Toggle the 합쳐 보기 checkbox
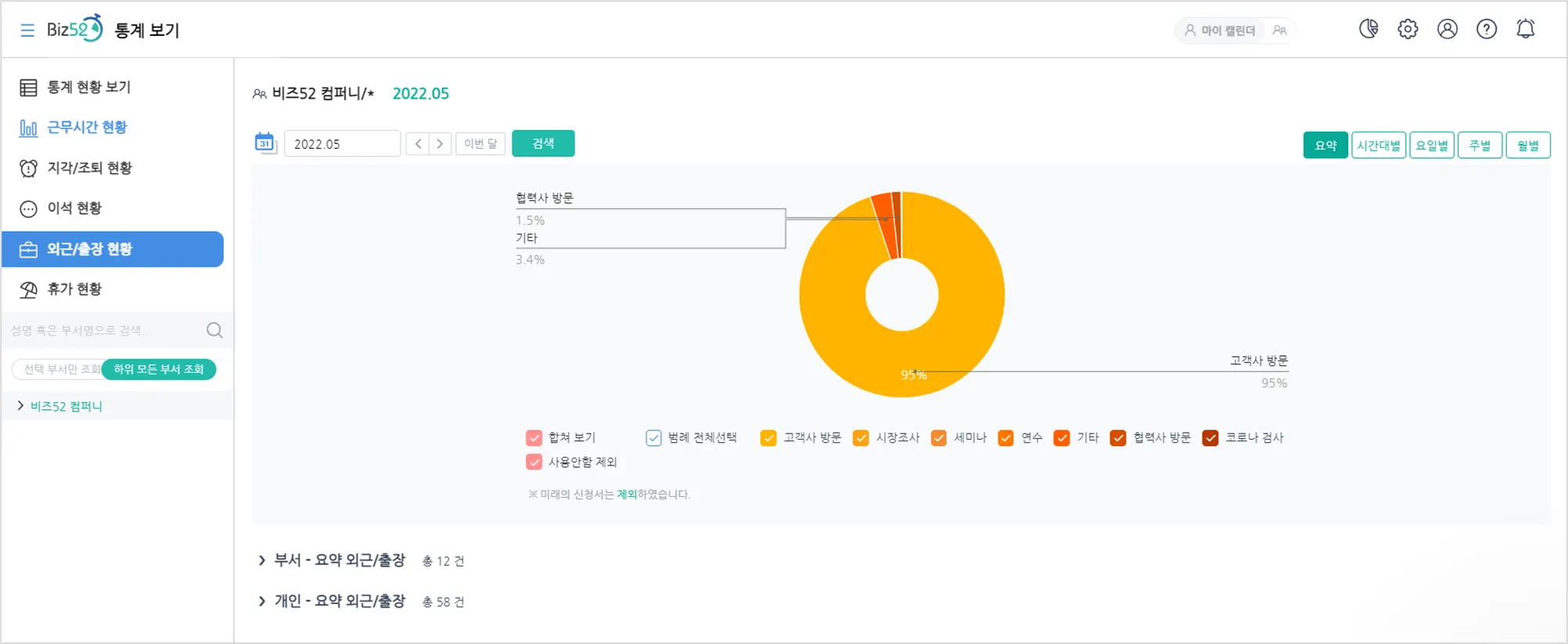 click(x=534, y=437)
